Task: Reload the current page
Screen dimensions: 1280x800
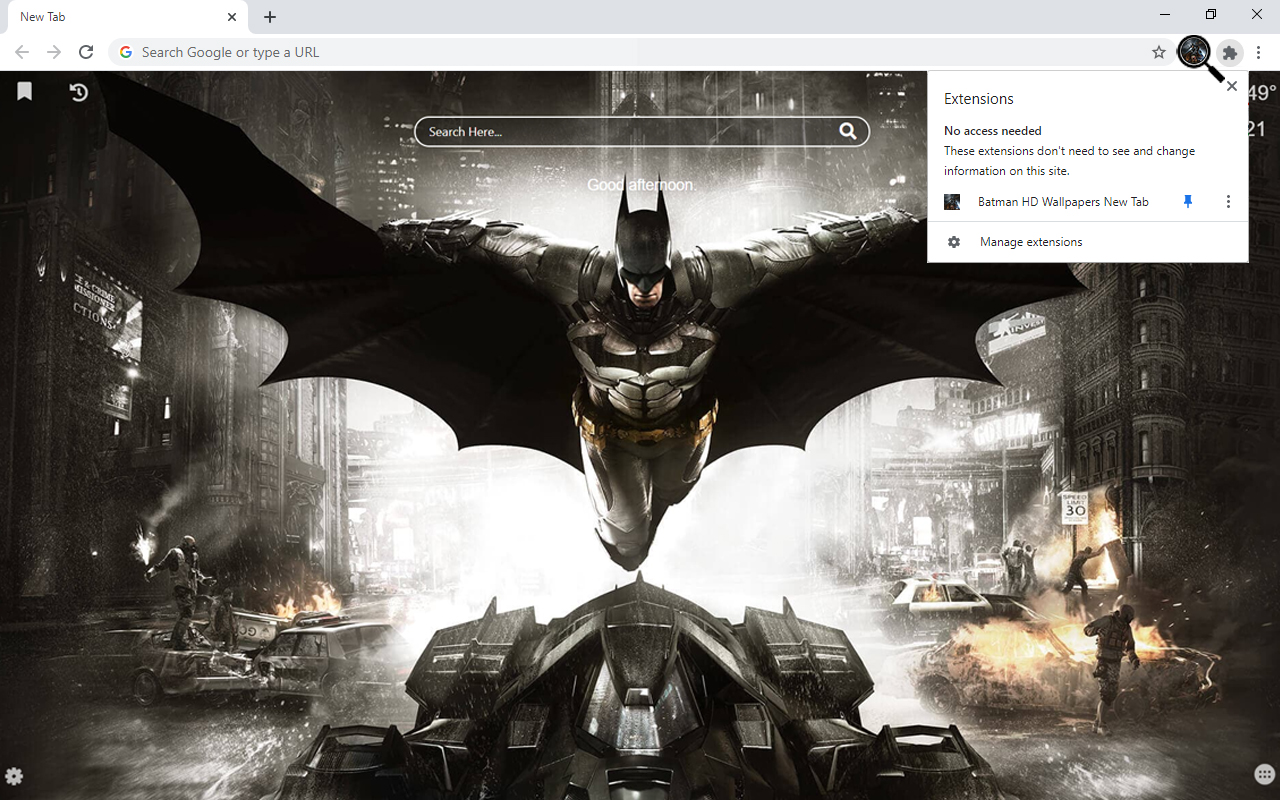Action: pos(86,52)
